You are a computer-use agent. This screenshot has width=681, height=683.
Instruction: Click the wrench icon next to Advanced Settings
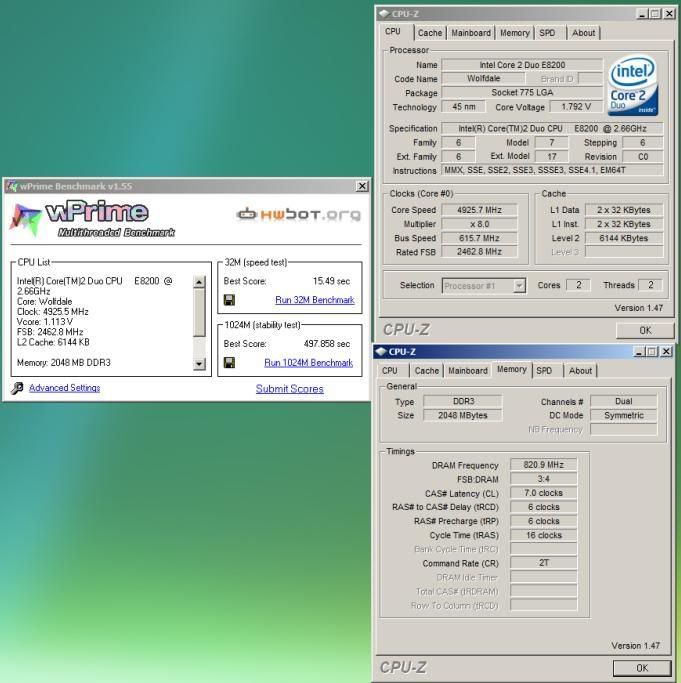click(x=17, y=388)
